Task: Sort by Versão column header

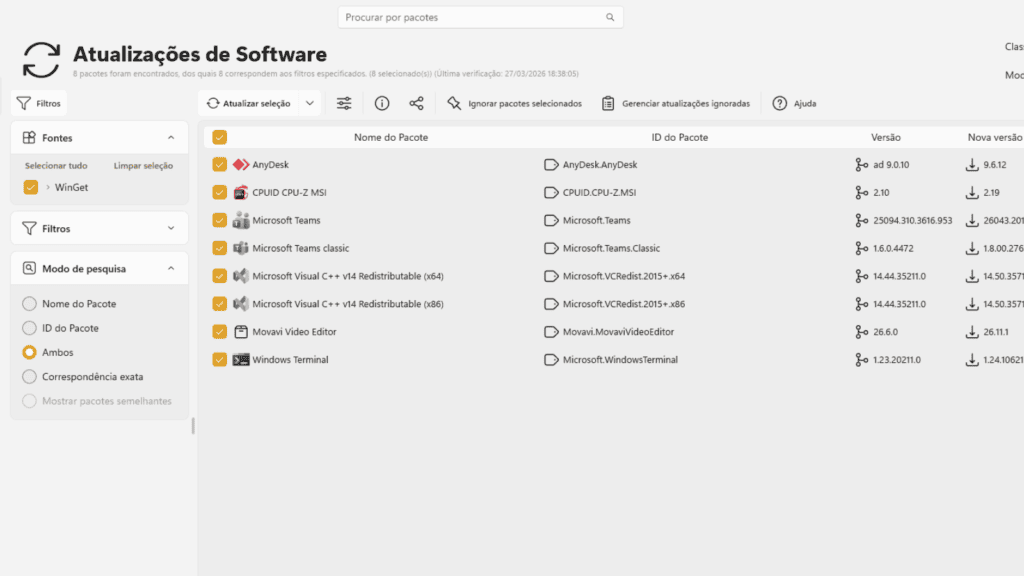Action: pos(886,137)
